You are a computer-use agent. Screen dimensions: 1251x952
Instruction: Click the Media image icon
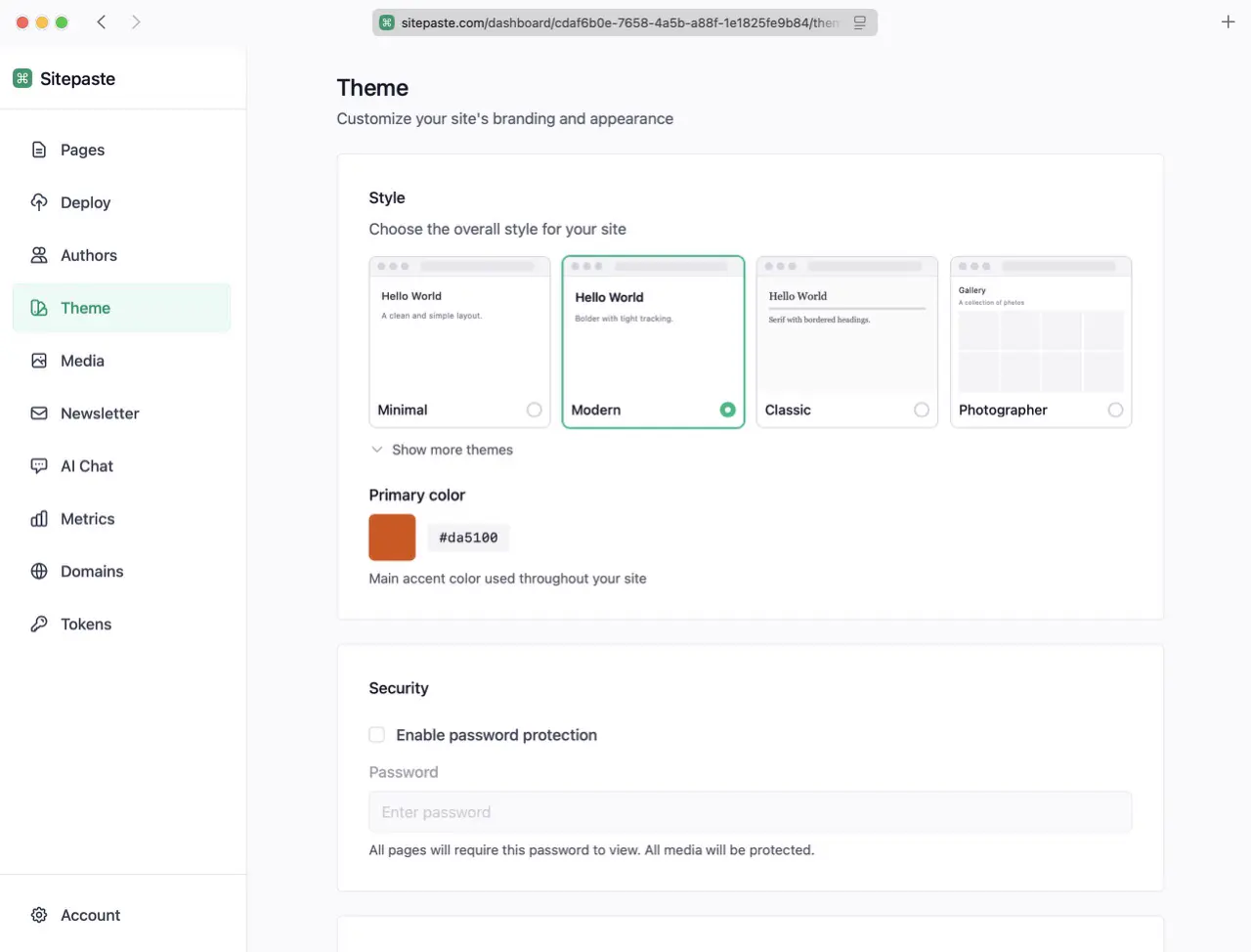pos(38,361)
